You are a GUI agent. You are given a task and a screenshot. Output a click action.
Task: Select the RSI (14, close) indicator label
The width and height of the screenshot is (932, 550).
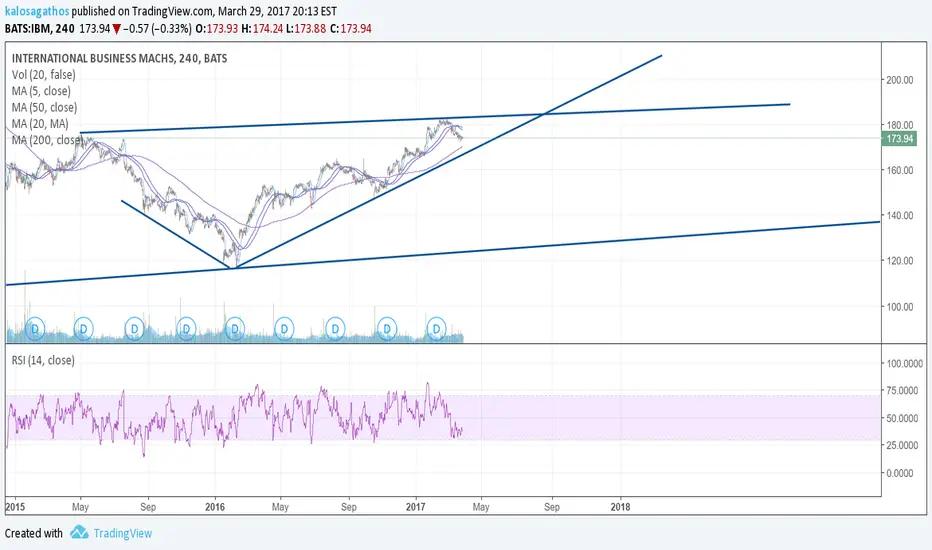pos(43,360)
